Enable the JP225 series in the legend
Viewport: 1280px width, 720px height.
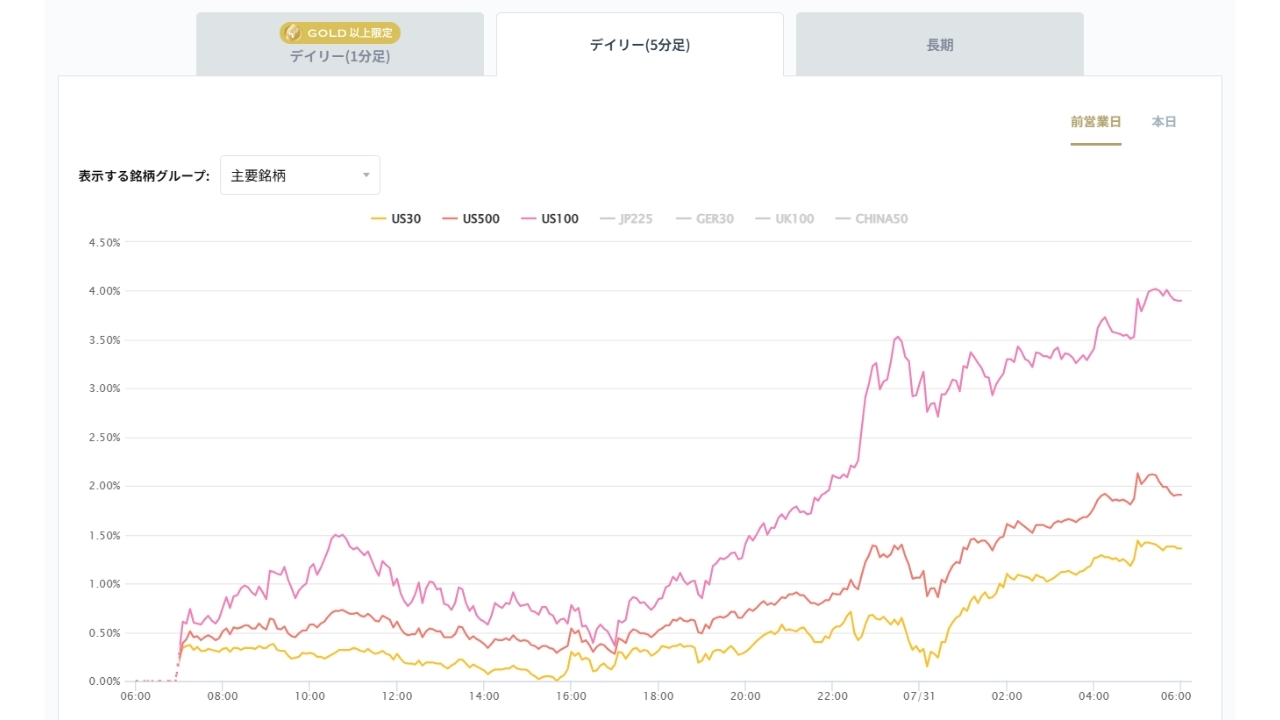pos(626,219)
